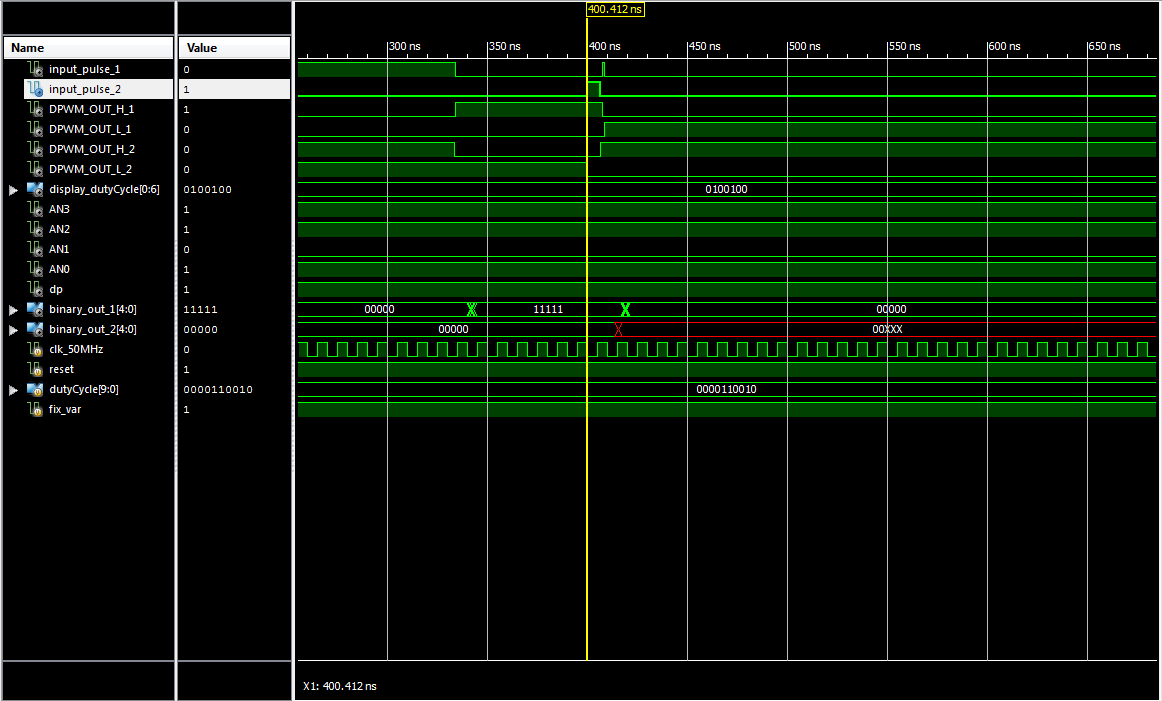1162x701 pixels.
Task: Click the AN0 signal icon
Action: (x=35, y=269)
